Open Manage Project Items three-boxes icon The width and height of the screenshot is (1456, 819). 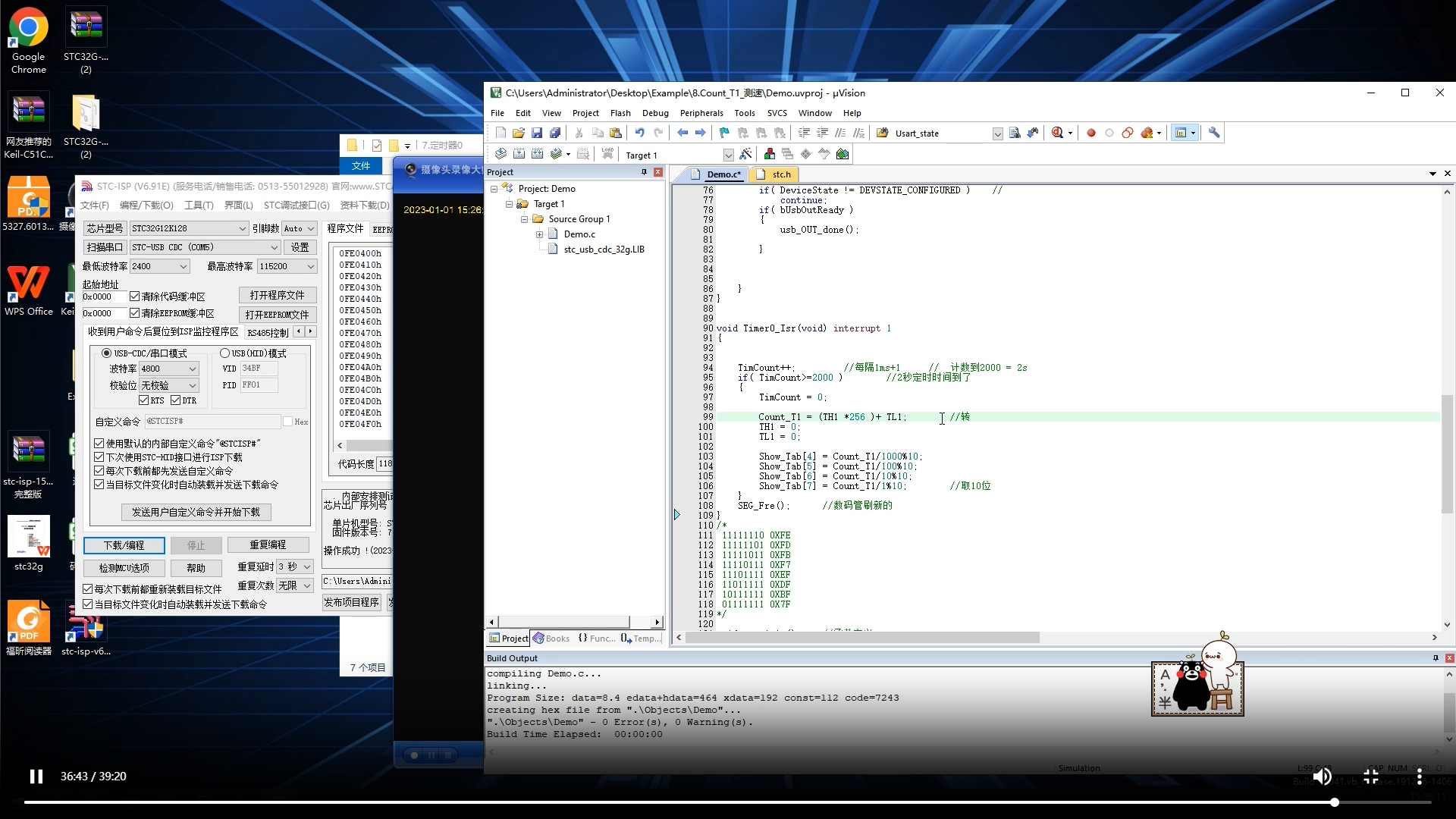(x=770, y=154)
